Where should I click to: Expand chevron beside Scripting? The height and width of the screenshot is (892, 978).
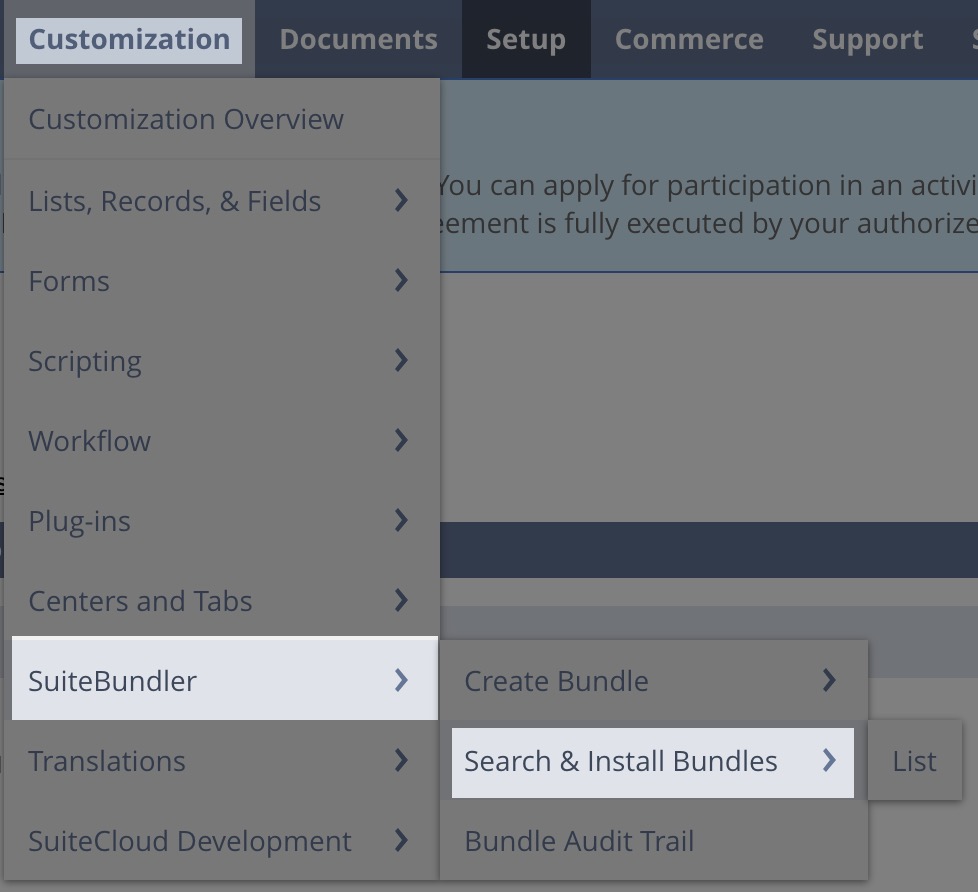(401, 361)
